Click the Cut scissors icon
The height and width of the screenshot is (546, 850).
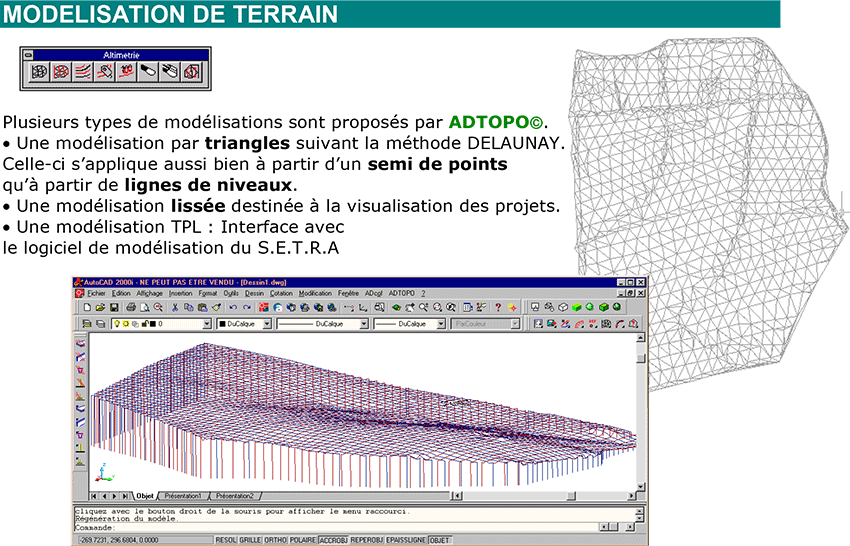[x=175, y=307]
